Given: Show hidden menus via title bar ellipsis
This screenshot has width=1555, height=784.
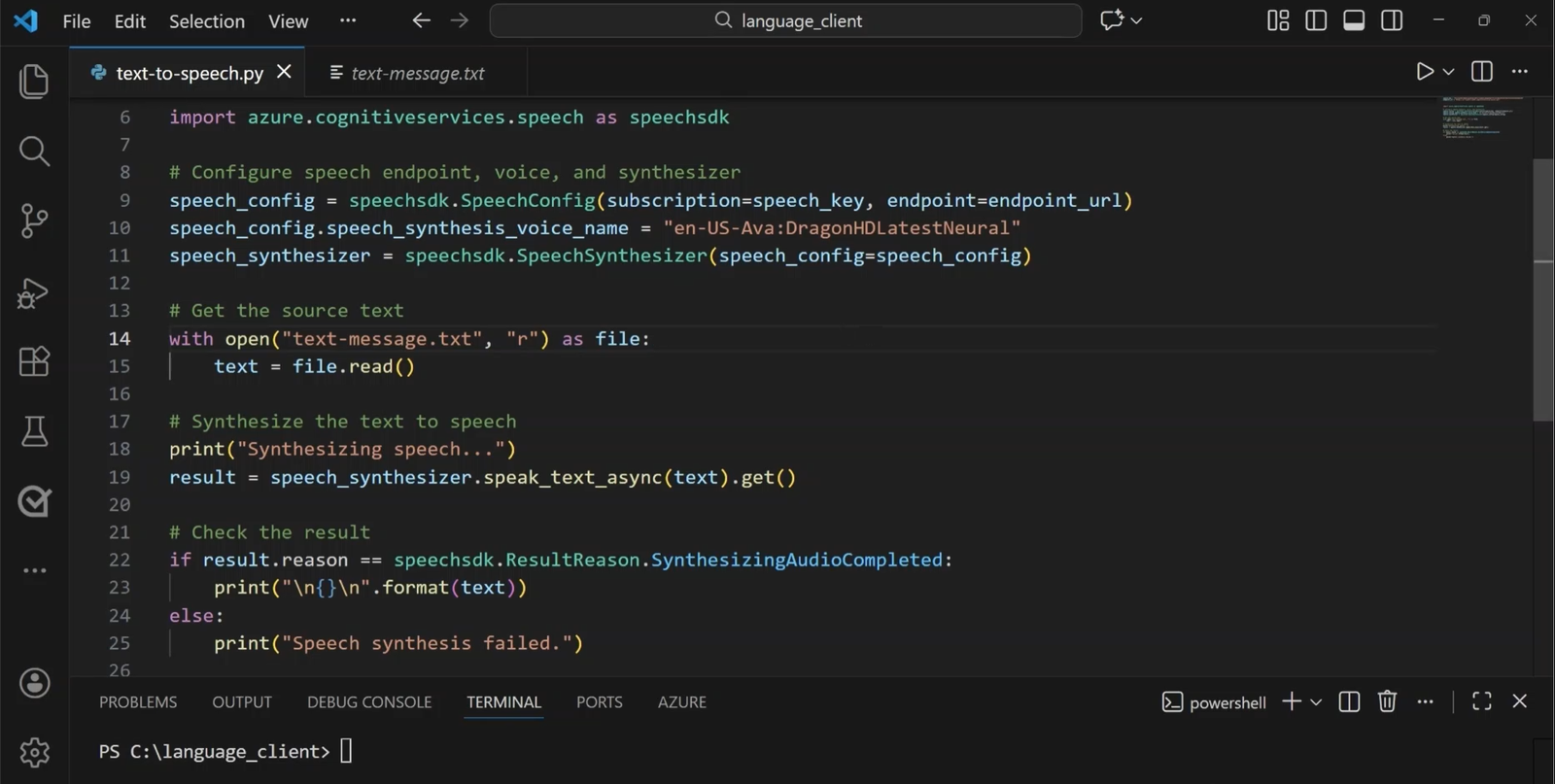Looking at the screenshot, I should (x=348, y=20).
